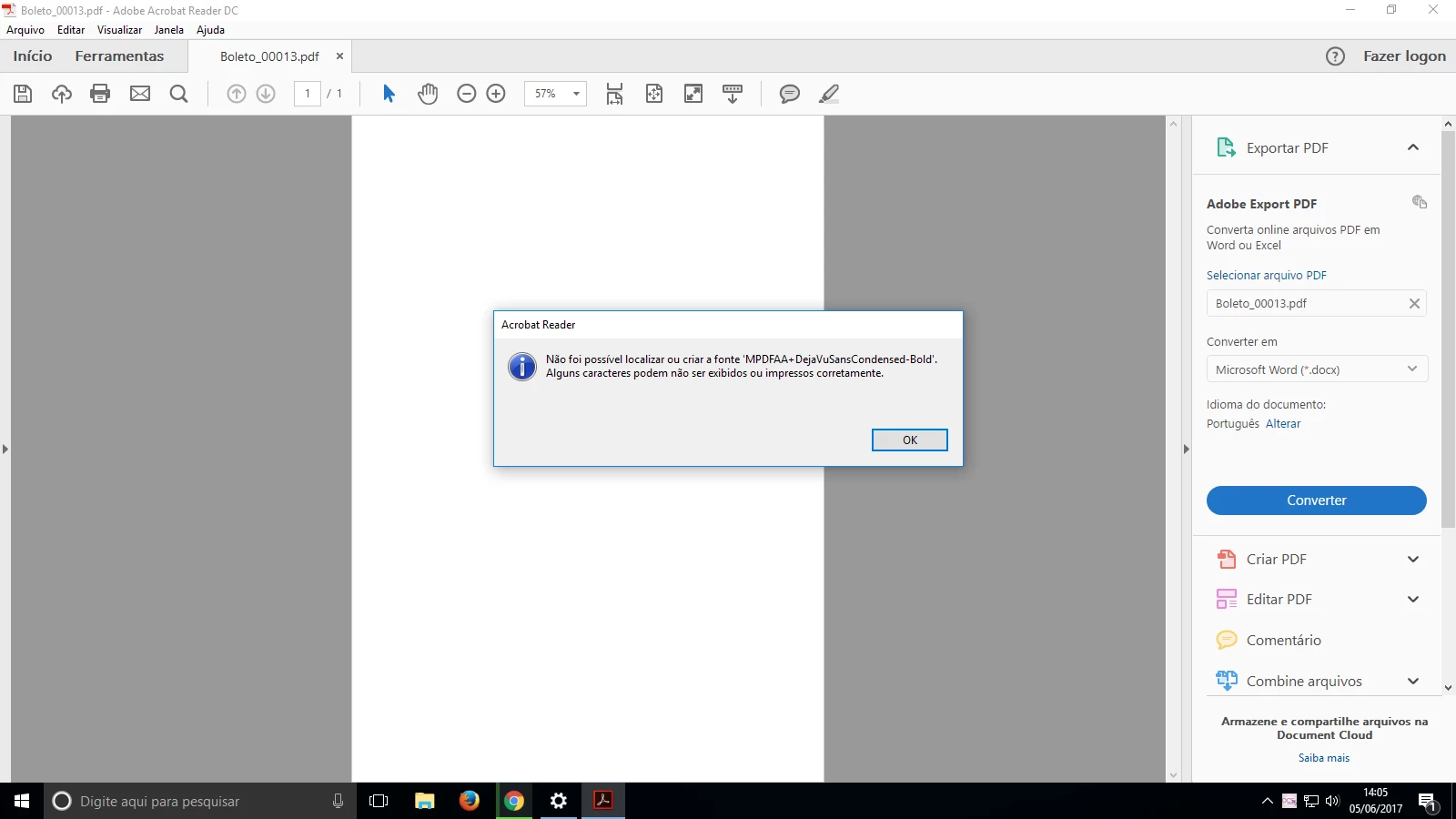The height and width of the screenshot is (819, 1456).
Task: Click the Selecionar arquivo PDF link
Action: [1267, 276]
